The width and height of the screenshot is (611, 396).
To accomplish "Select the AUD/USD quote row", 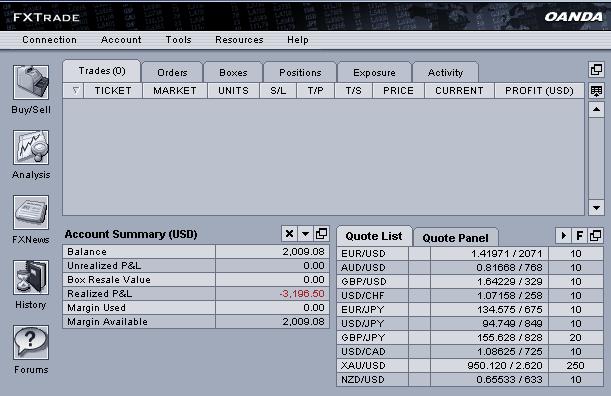I will click(x=470, y=267).
